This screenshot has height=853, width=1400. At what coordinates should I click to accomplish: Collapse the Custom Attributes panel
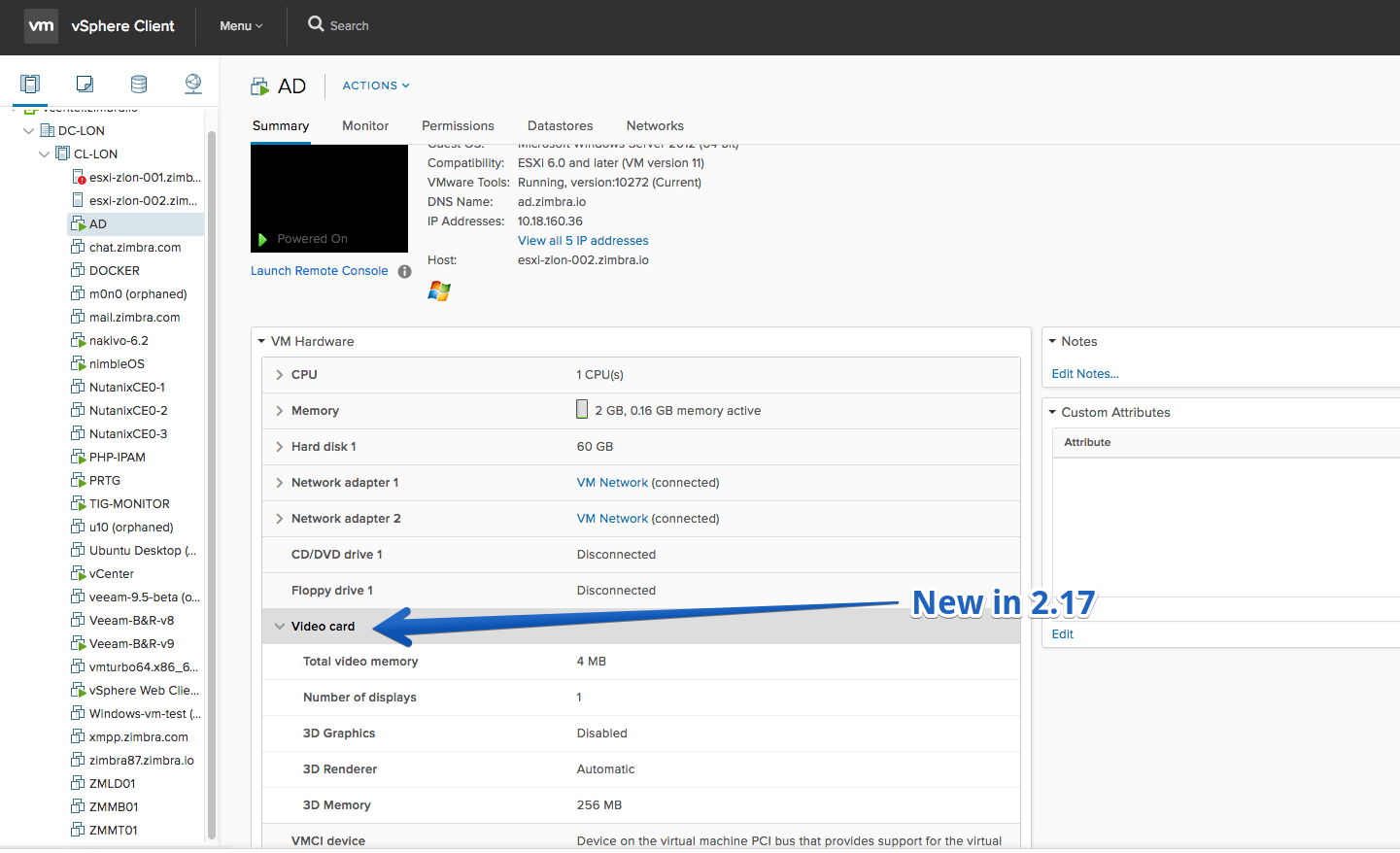1052,413
